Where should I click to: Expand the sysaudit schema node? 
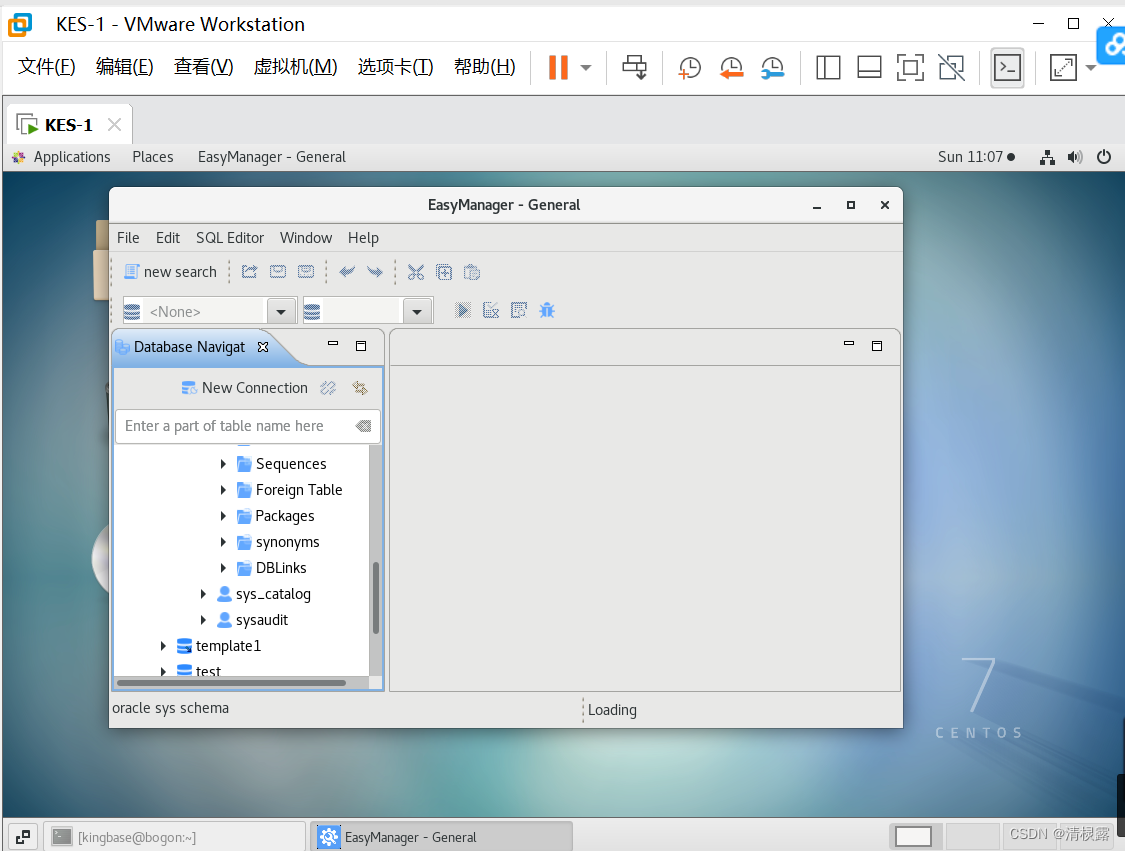tap(203, 620)
